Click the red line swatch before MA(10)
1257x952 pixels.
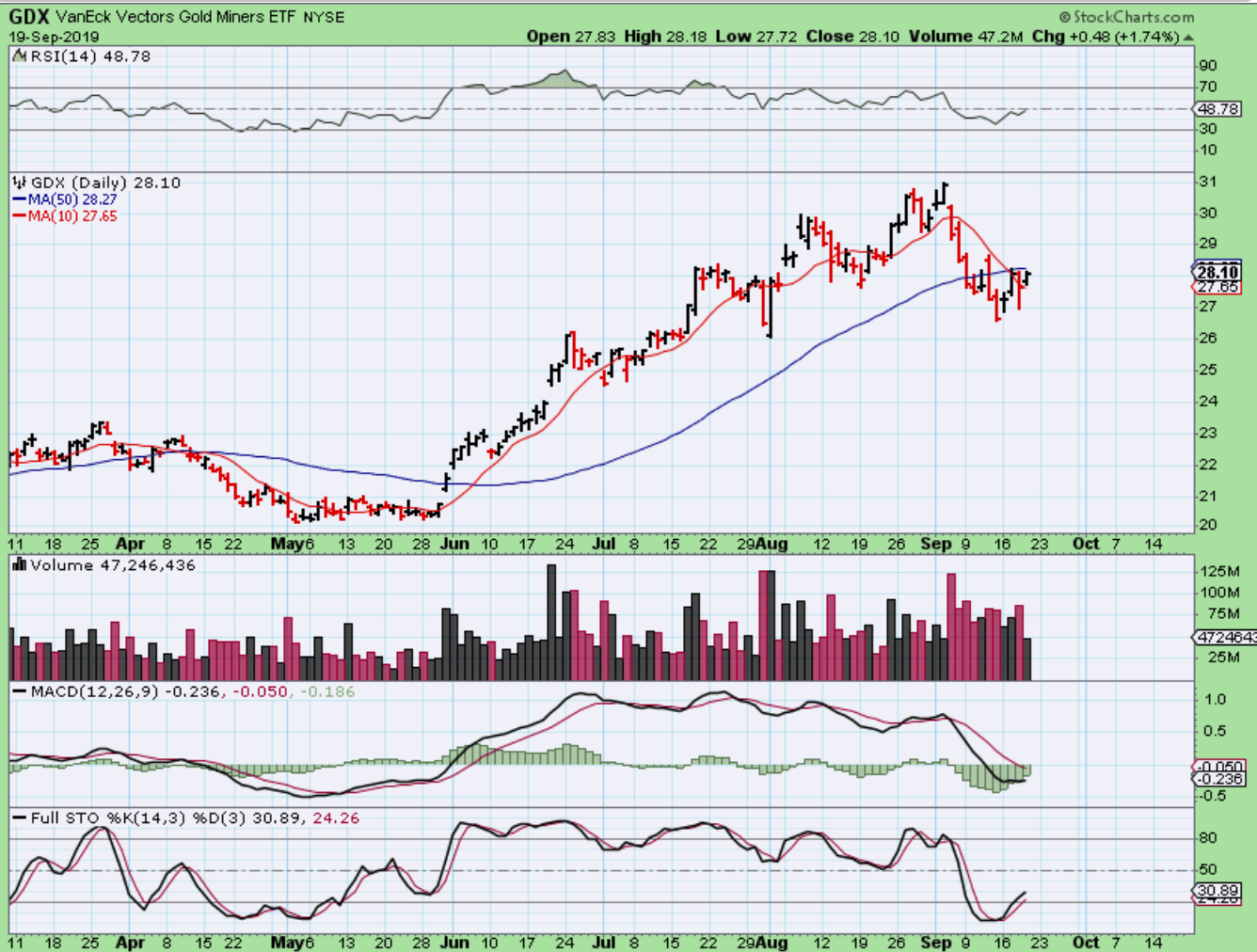tap(19, 216)
